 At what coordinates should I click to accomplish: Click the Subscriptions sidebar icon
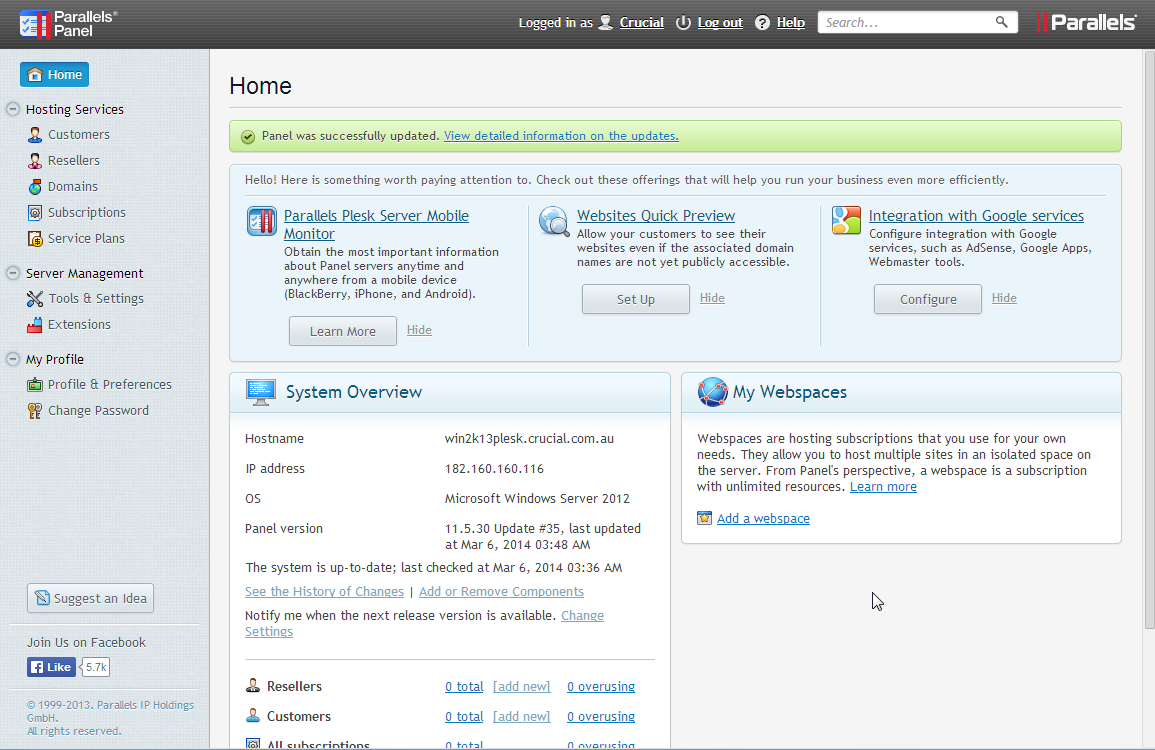35,213
